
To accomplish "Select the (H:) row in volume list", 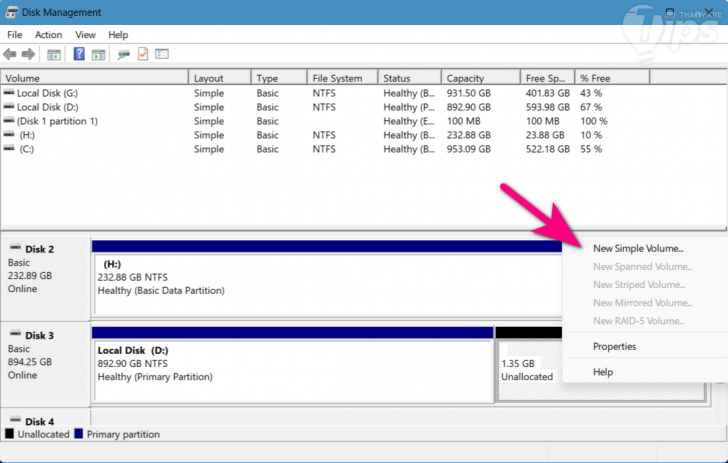I will [x=325, y=135].
